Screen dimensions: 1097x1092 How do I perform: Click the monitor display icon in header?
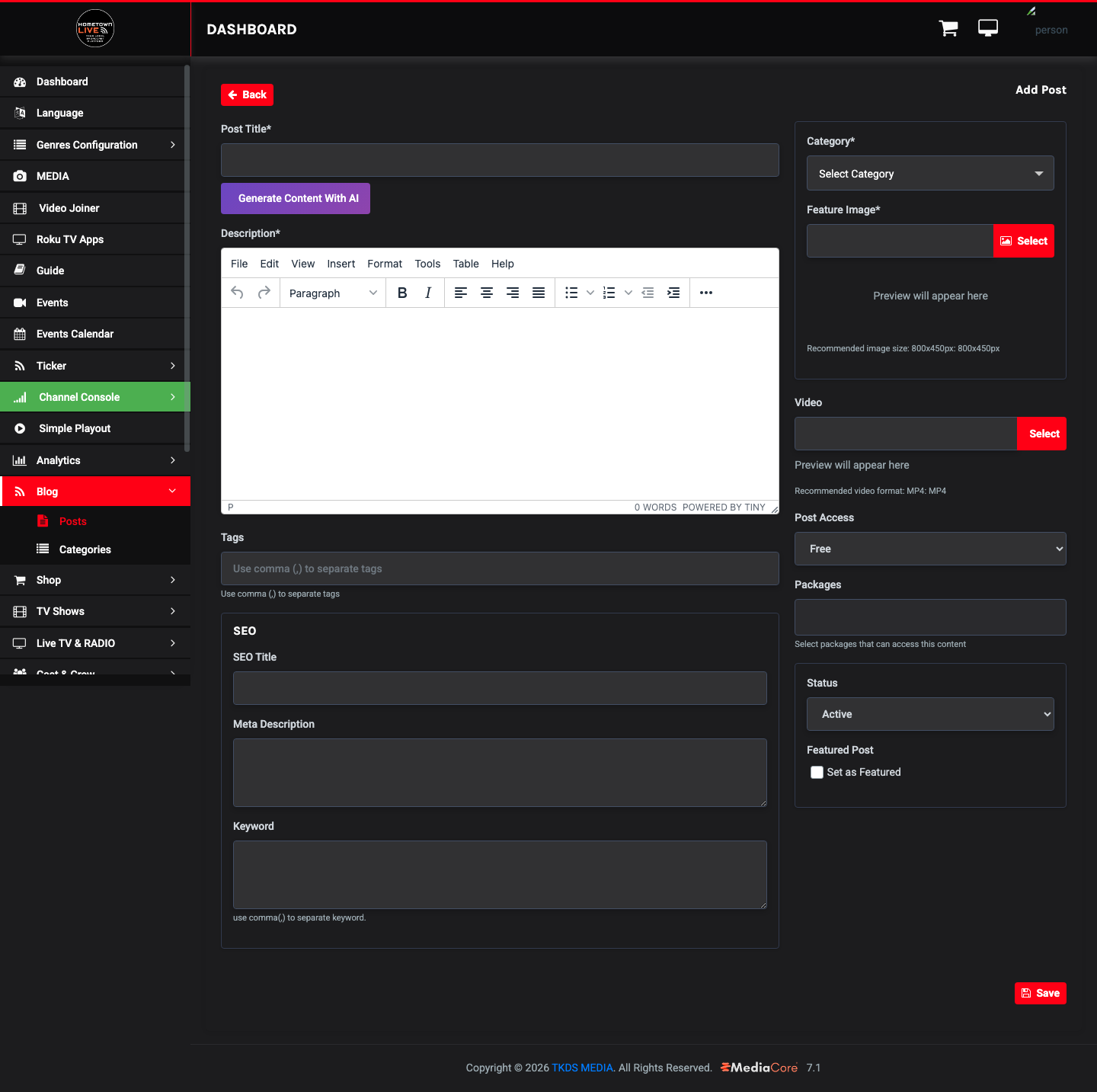coord(988,28)
